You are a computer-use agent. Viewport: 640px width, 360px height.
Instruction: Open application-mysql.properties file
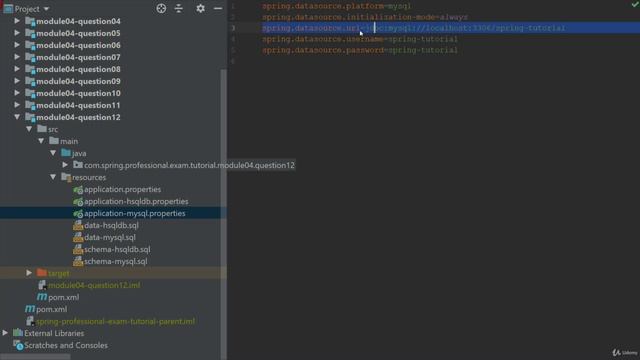(x=135, y=213)
